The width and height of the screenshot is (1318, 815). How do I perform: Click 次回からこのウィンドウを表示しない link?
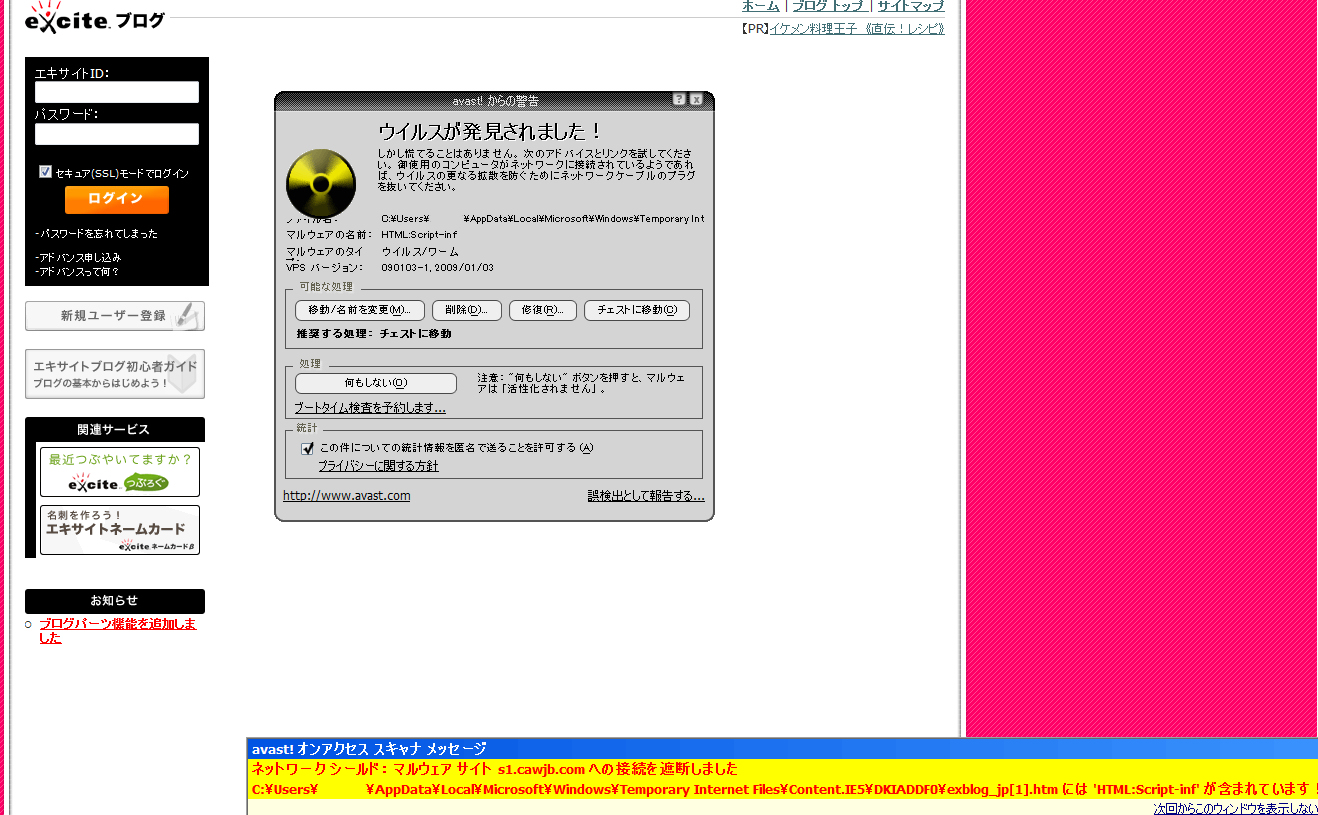(x=1235, y=808)
